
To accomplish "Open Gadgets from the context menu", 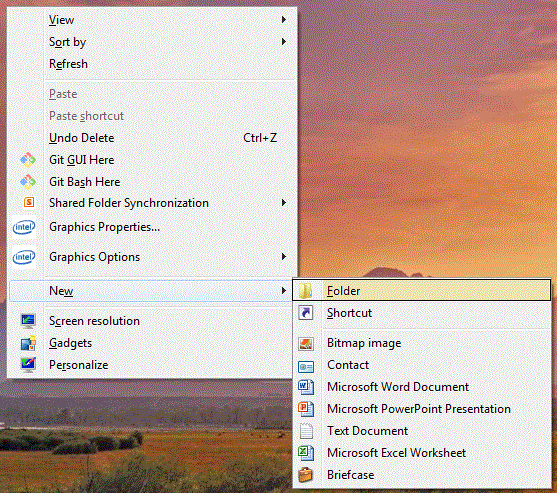I will coord(152,343).
